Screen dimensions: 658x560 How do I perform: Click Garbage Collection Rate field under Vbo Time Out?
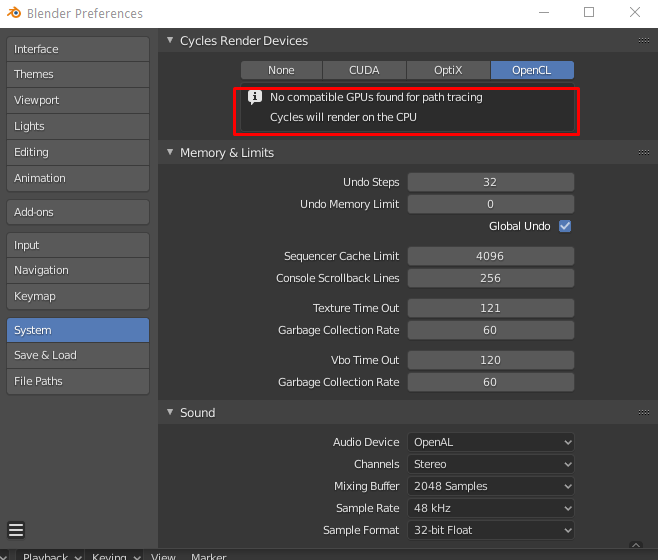(x=491, y=382)
